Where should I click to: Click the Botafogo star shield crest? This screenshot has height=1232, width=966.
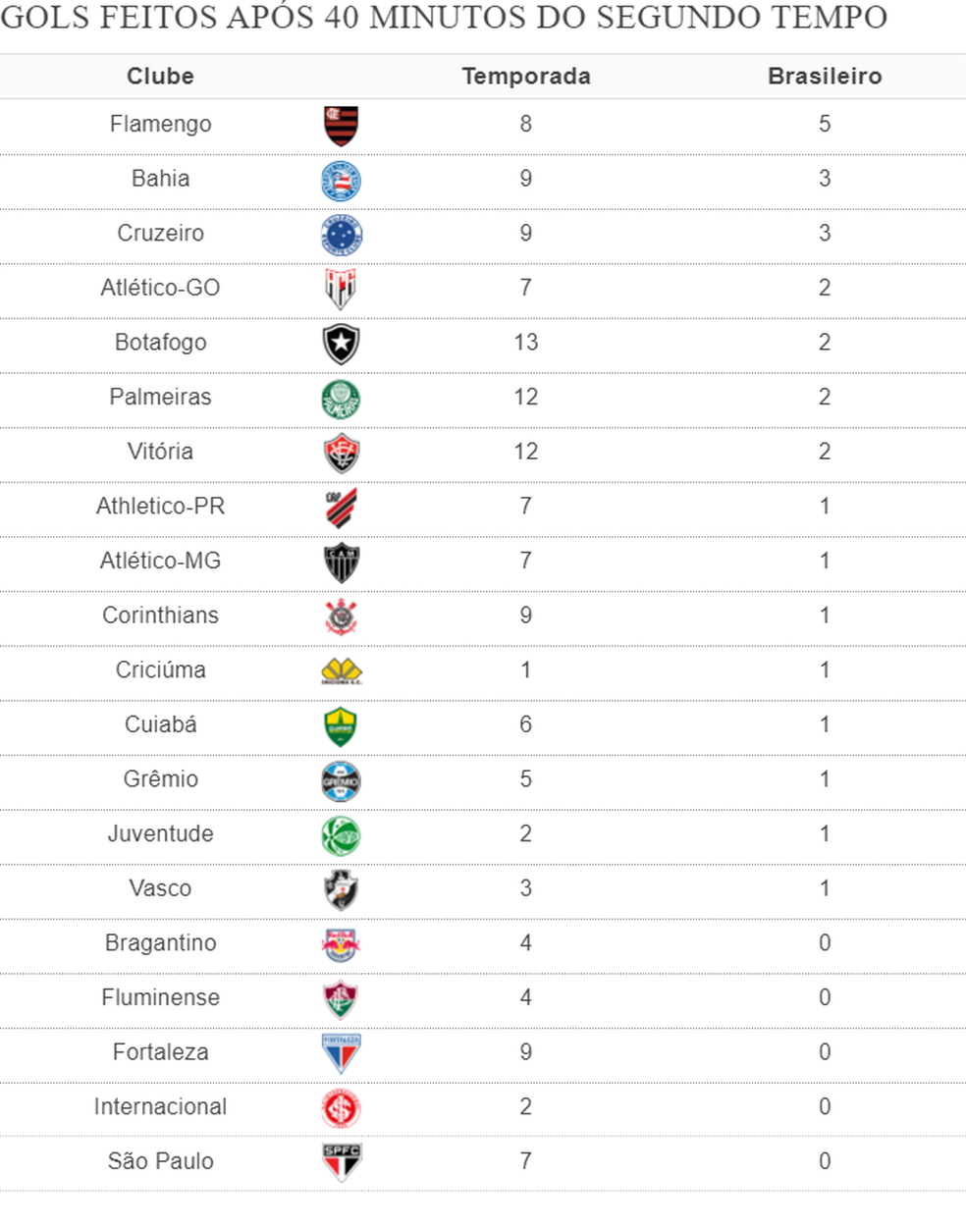pyautogui.click(x=342, y=344)
